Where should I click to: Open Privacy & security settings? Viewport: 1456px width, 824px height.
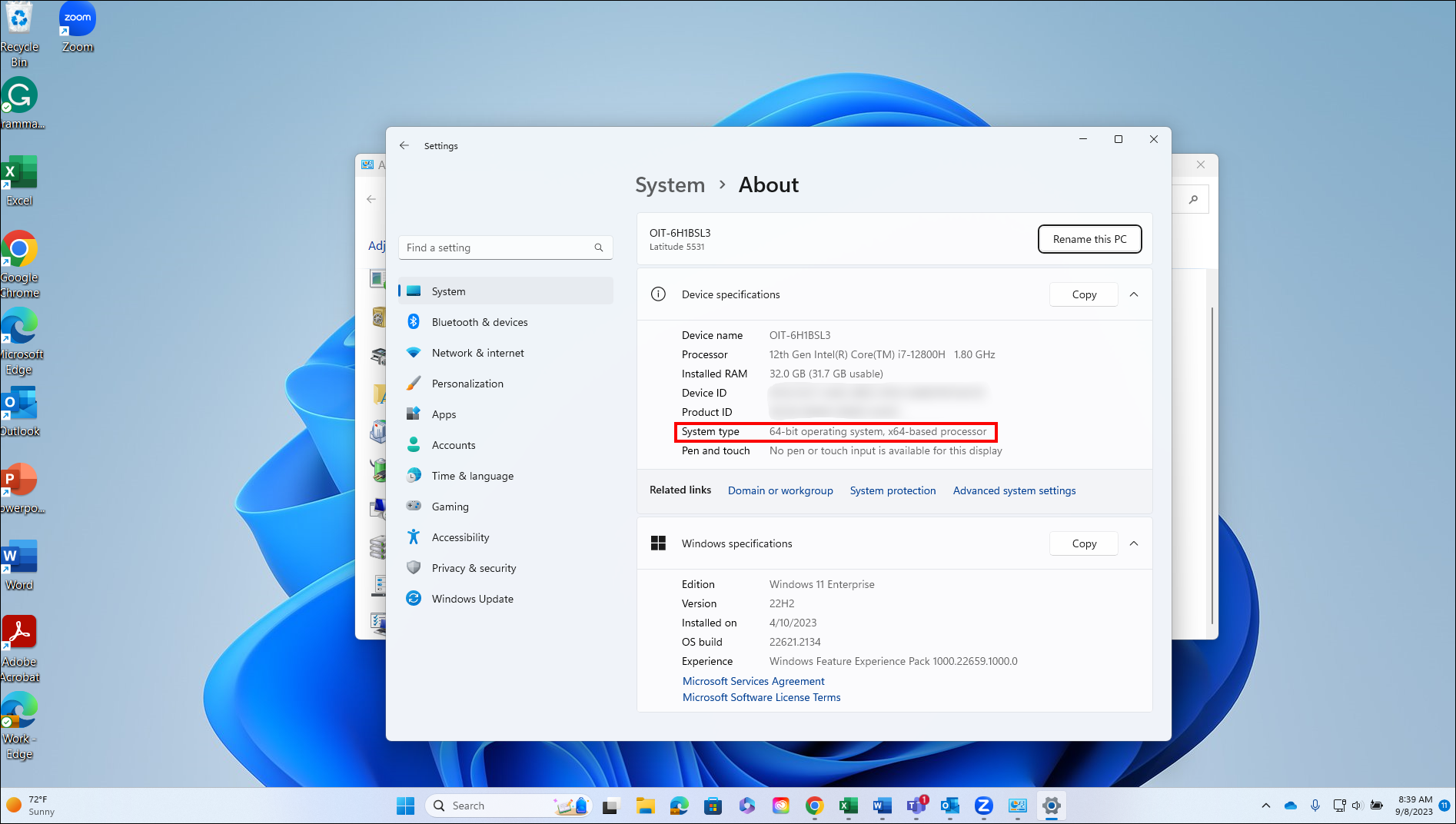(474, 567)
